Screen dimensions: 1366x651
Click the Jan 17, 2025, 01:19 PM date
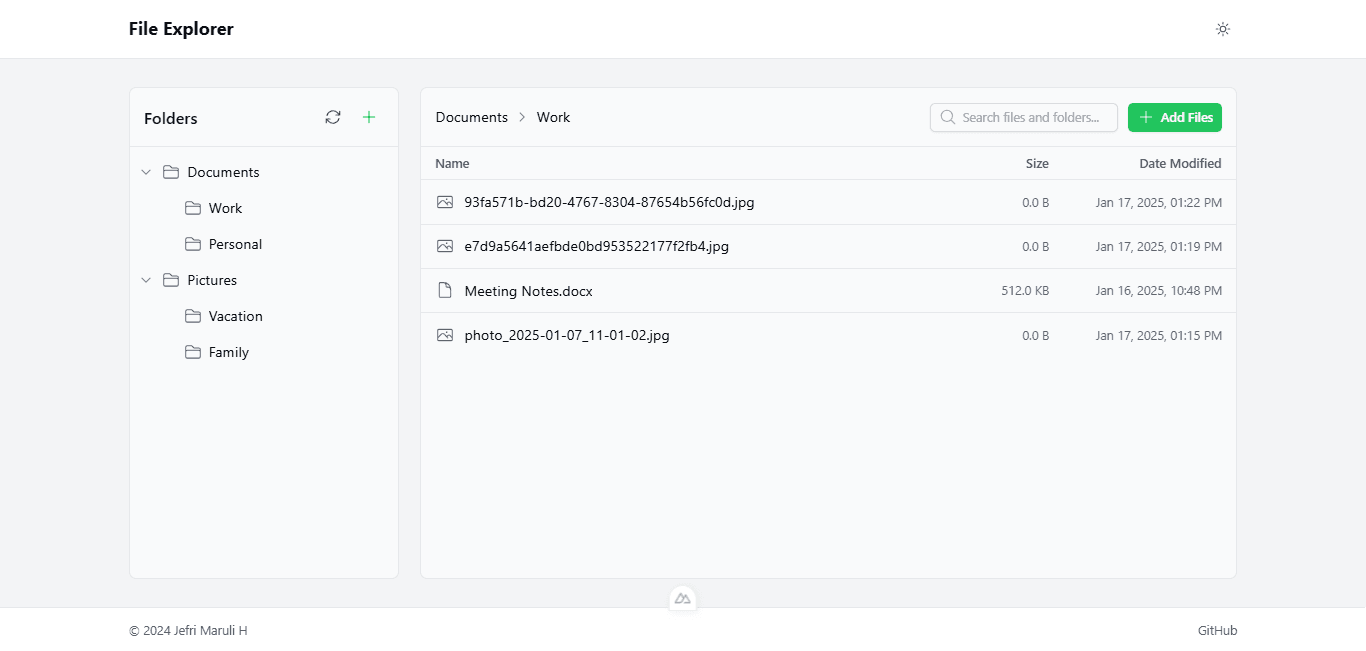1158,247
